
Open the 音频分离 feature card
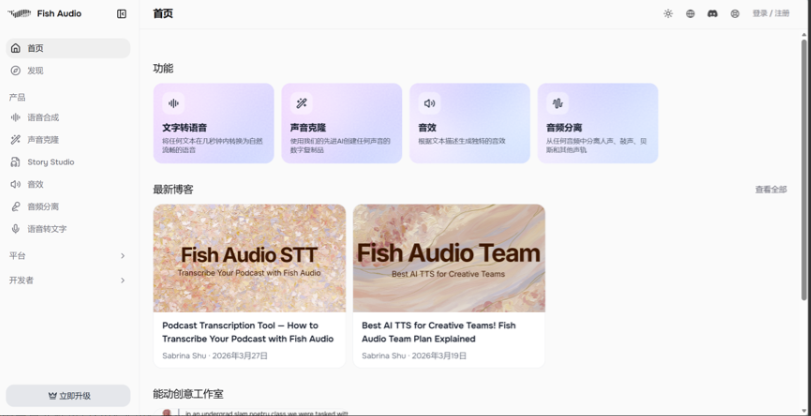tap(598, 123)
